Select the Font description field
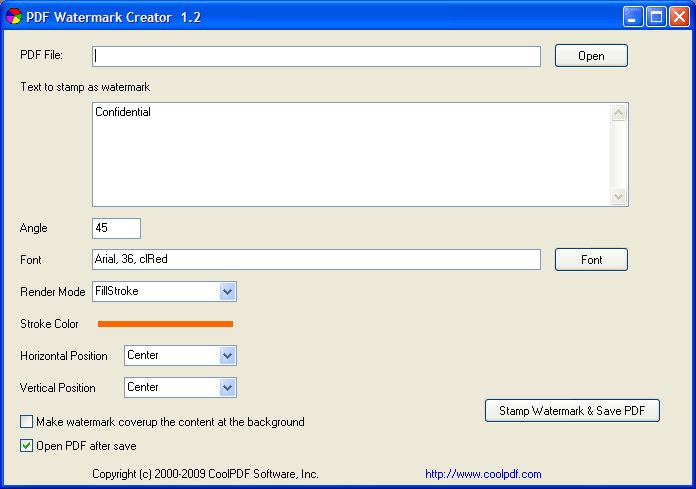 (x=316, y=260)
